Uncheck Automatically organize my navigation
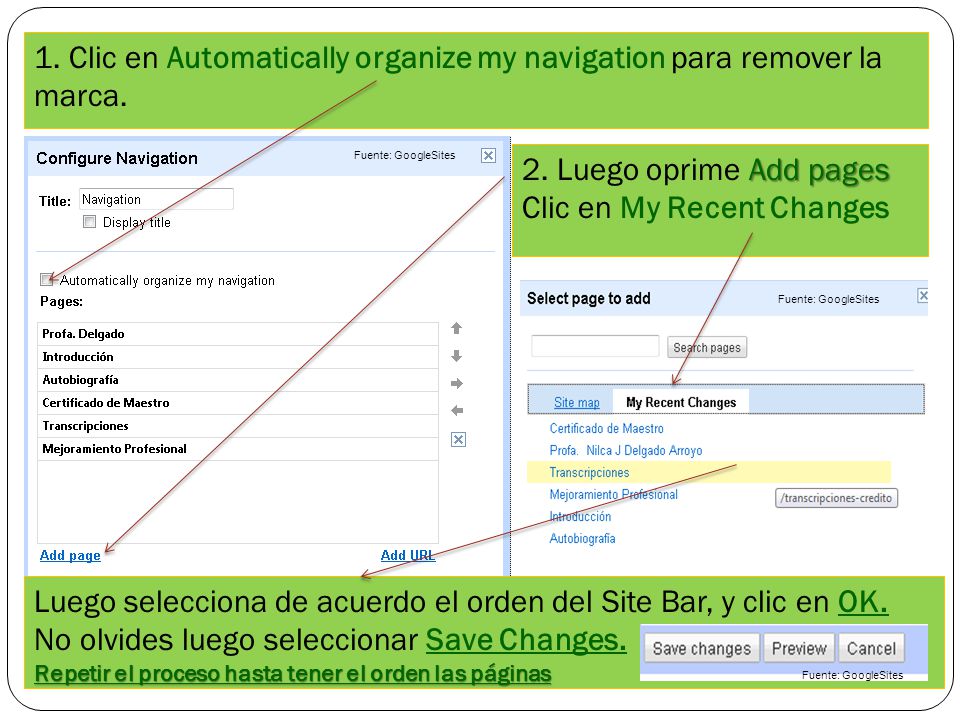The image size is (960, 720). pyautogui.click(x=47, y=280)
